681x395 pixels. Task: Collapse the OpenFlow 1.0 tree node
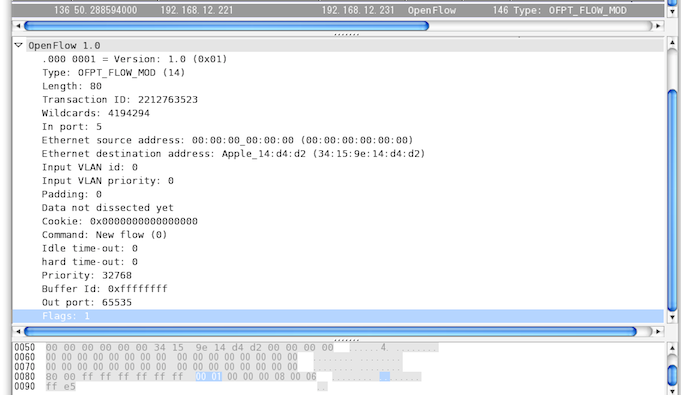click(18, 45)
